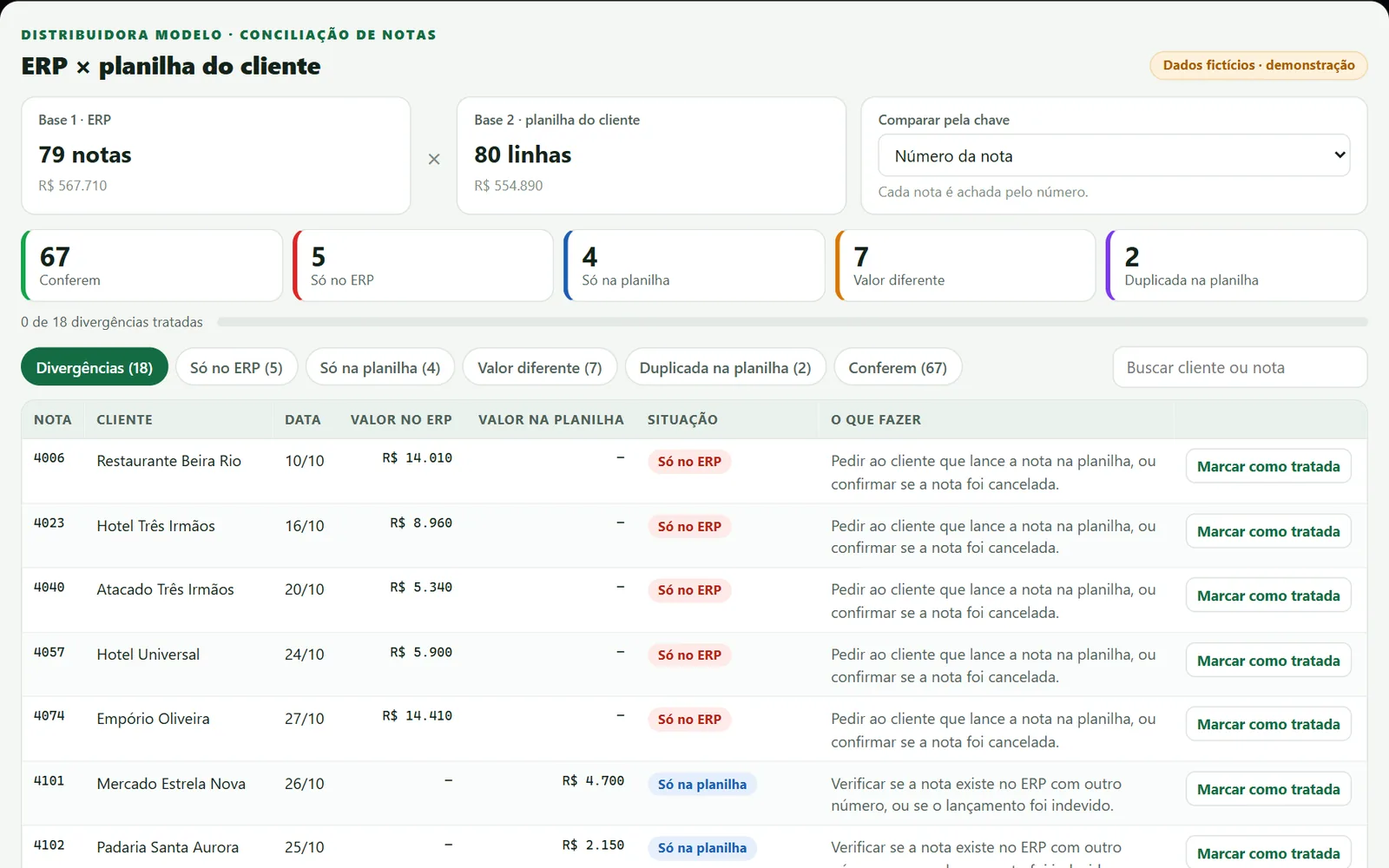
Task: Mark nota 4057 Hotel Universal as tratada
Action: pos(1268,661)
